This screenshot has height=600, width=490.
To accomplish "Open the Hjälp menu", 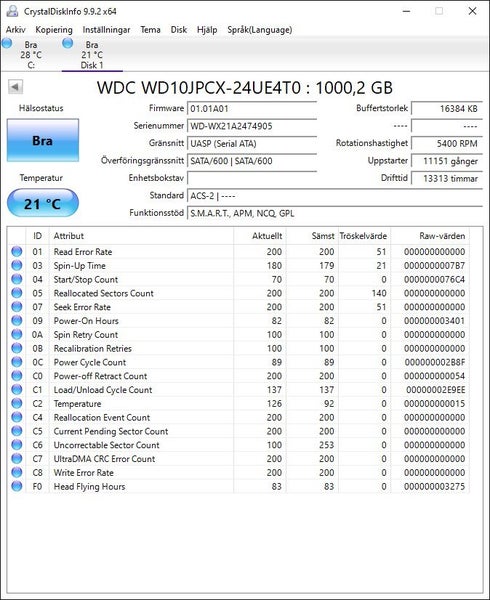I will point(207,29).
